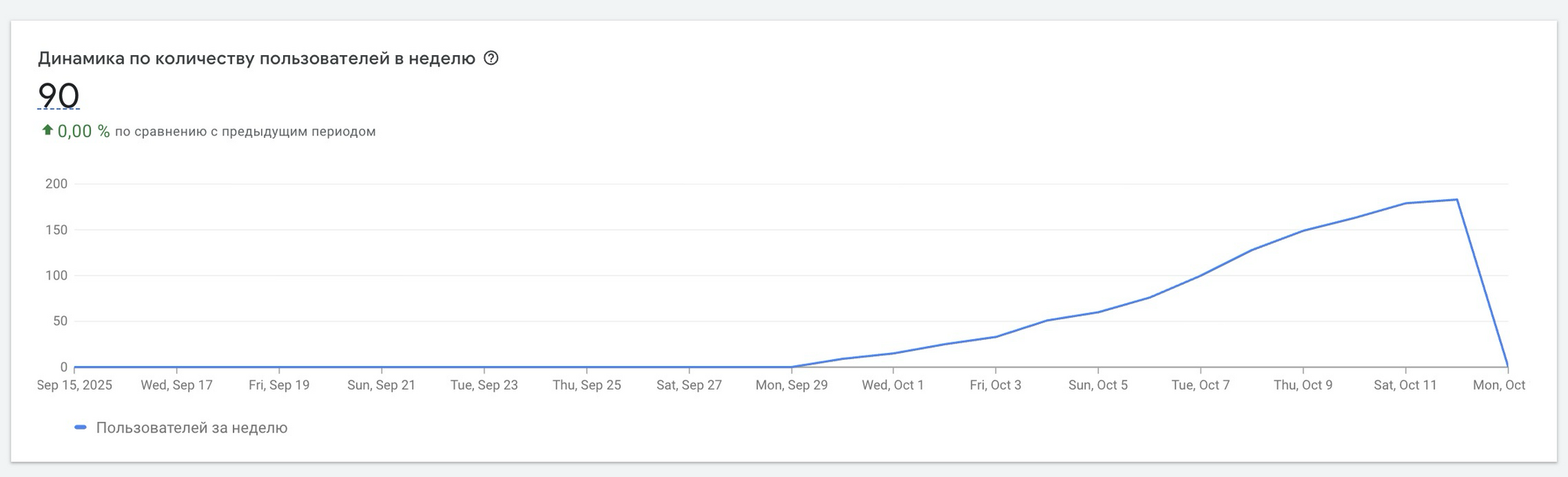Click the blue legend marker for weekly users
1568x477 pixels.
80,427
